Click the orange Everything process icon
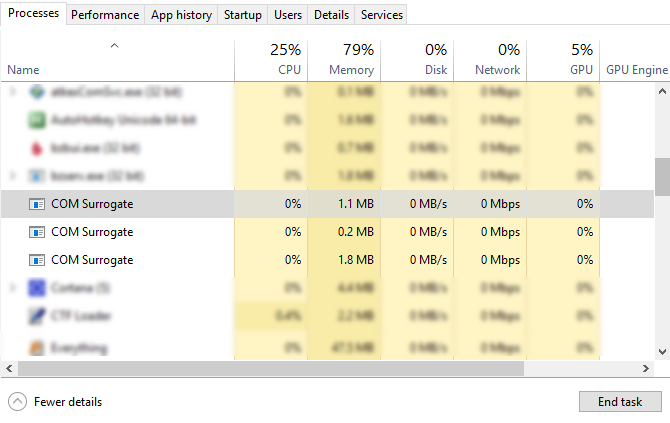670x423 pixels. tap(37, 348)
